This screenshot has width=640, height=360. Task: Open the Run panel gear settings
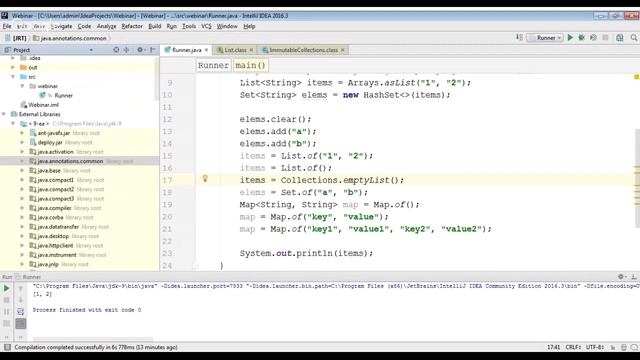tap(621, 277)
